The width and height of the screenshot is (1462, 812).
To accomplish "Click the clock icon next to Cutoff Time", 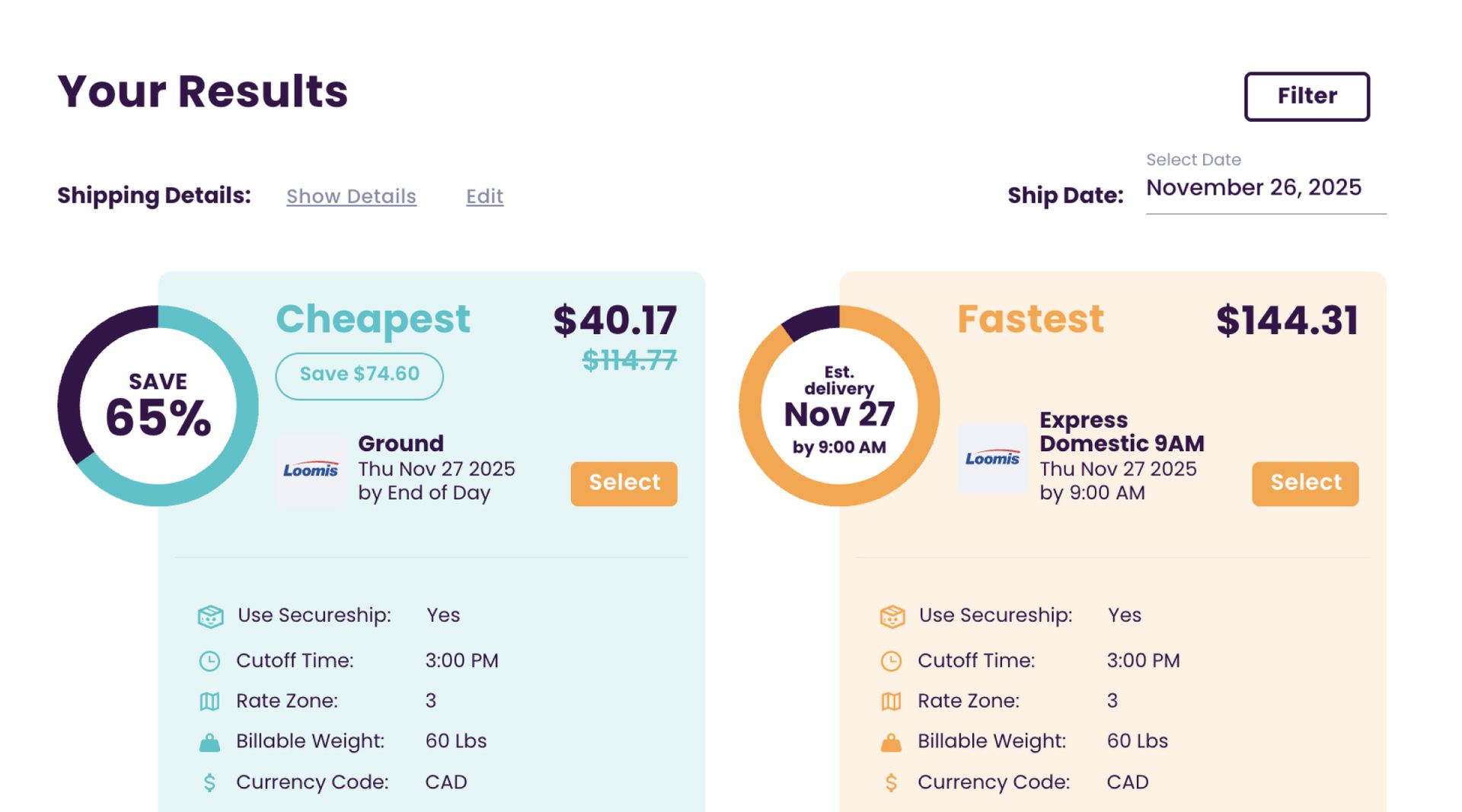I will 209,661.
